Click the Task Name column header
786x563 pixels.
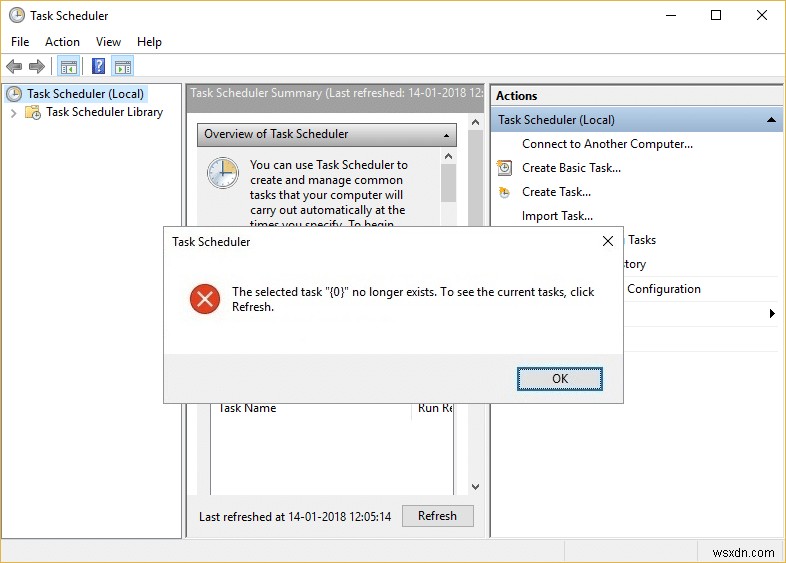point(248,408)
